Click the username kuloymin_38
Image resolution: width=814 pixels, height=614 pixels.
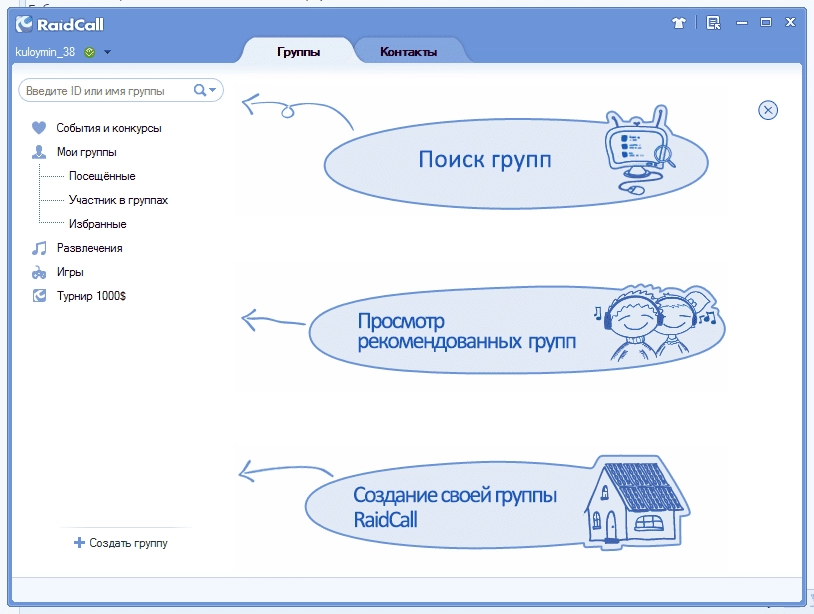click(x=45, y=52)
